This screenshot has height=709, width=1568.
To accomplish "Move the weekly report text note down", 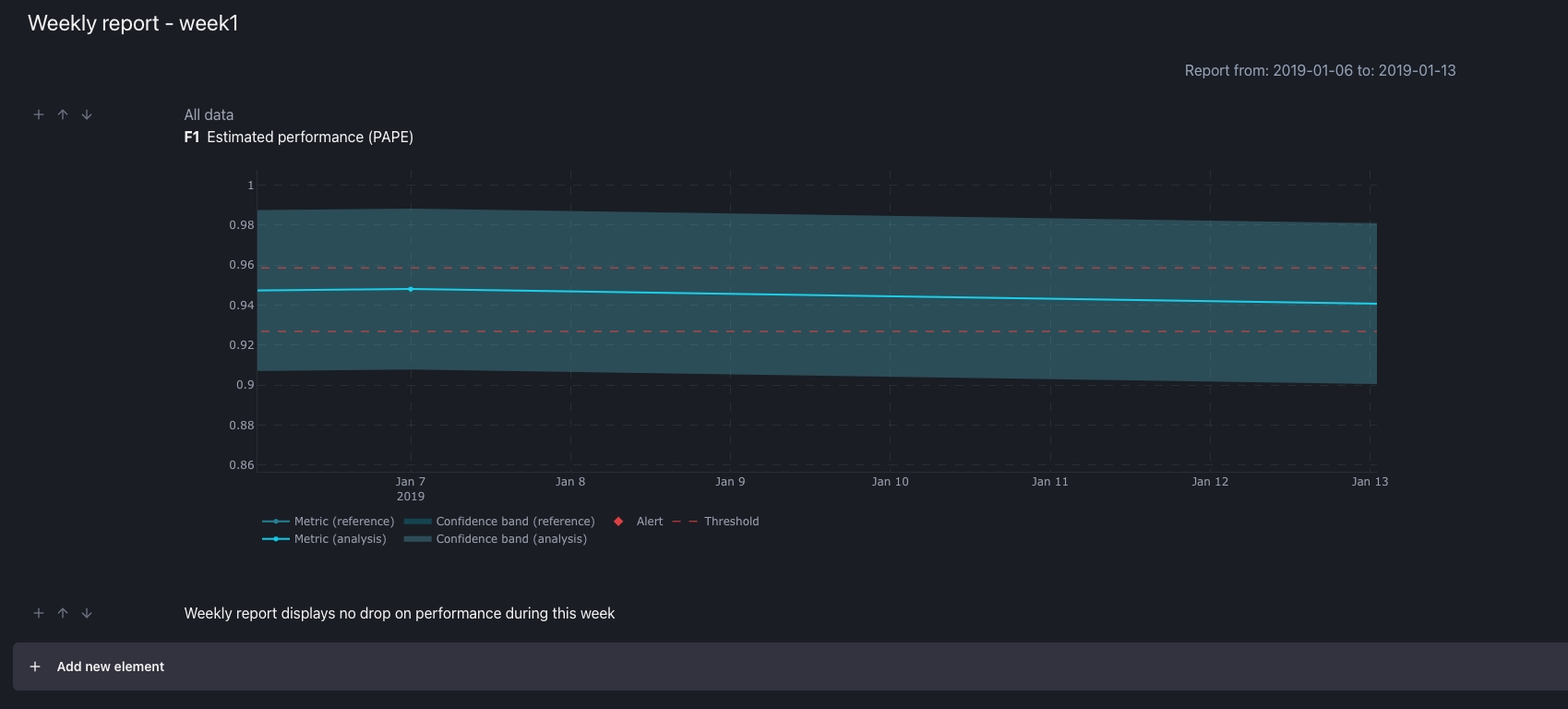I will pos(87,613).
